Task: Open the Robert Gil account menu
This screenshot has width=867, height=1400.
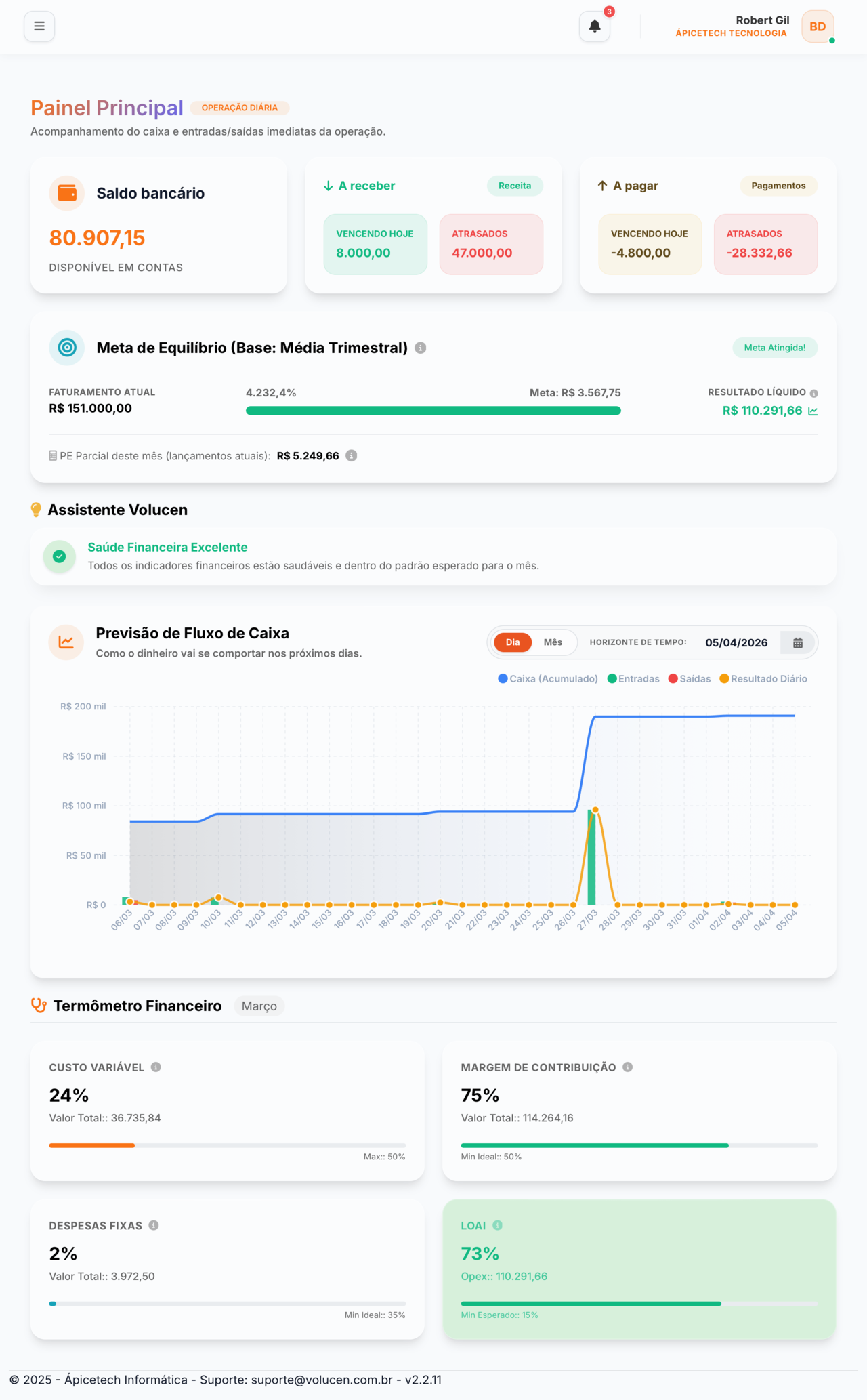Action: tap(762, 21)
